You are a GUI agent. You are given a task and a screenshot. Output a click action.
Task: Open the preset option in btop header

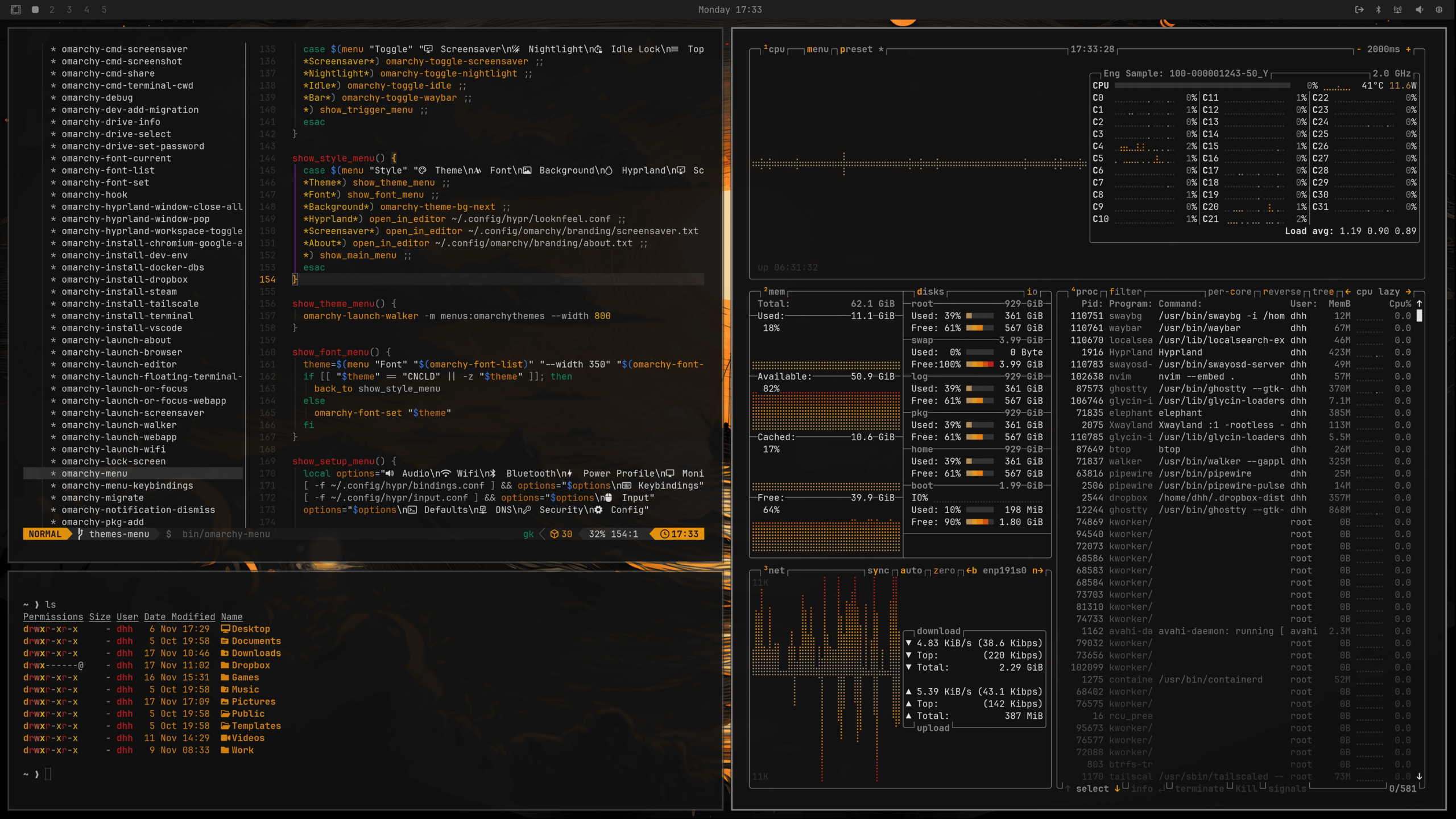point(855,49)
